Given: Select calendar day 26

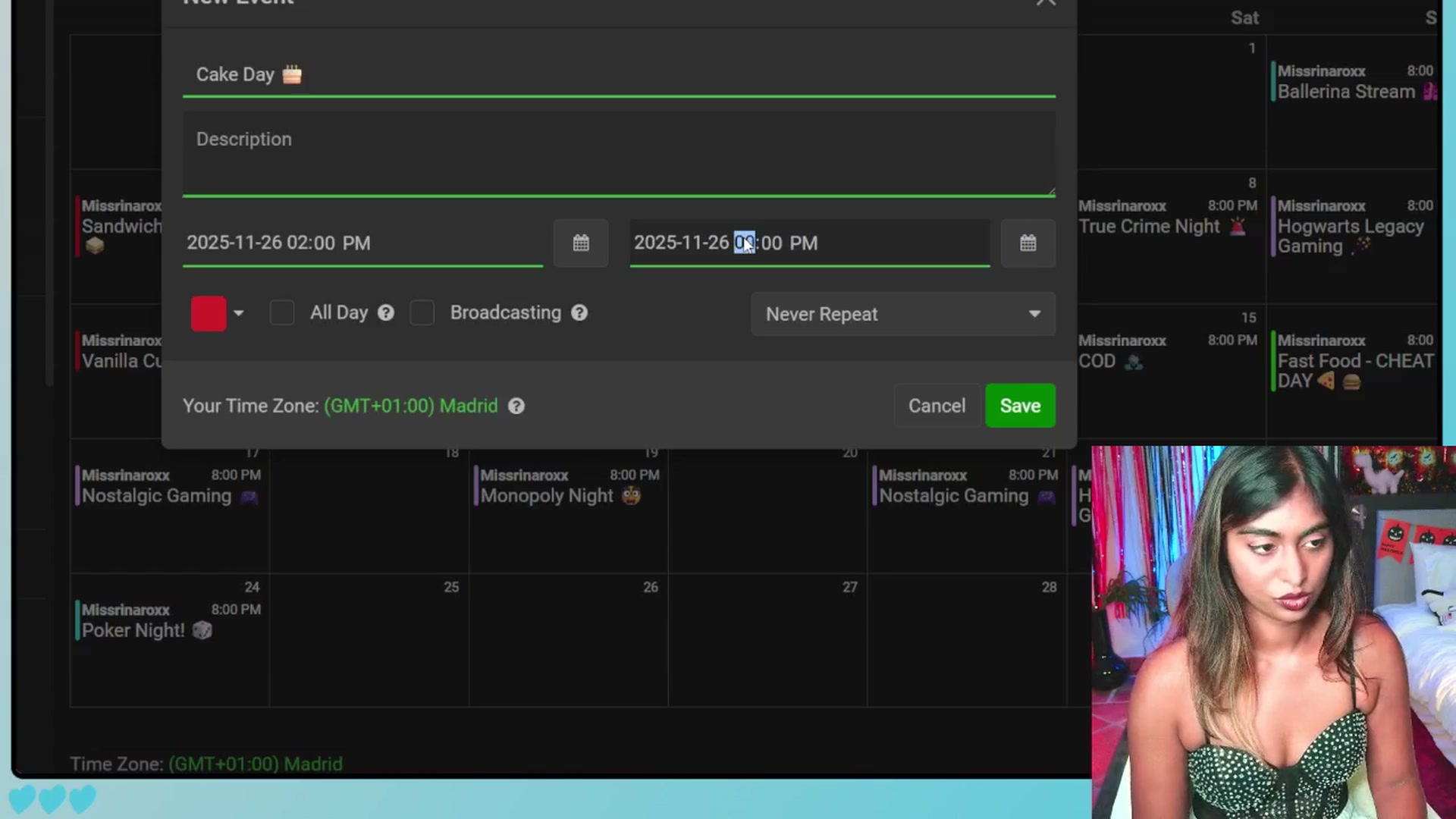Looking at the screenshot, I should (569, 641).
